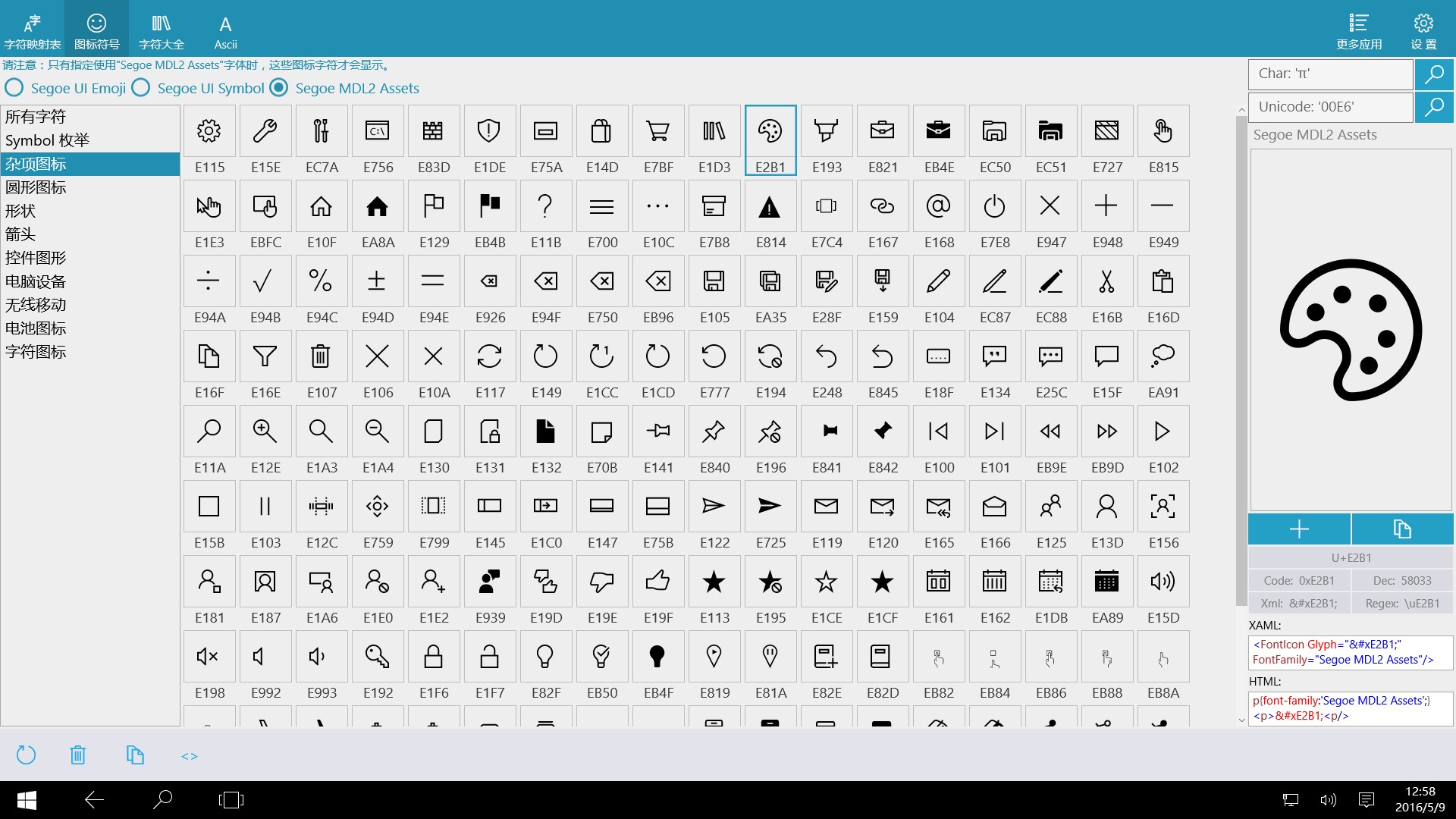The height and width of the screenshot is (819, 1456).
Task: Select the Segoe UI Emoji radio button
Action: tap(14, 88)
